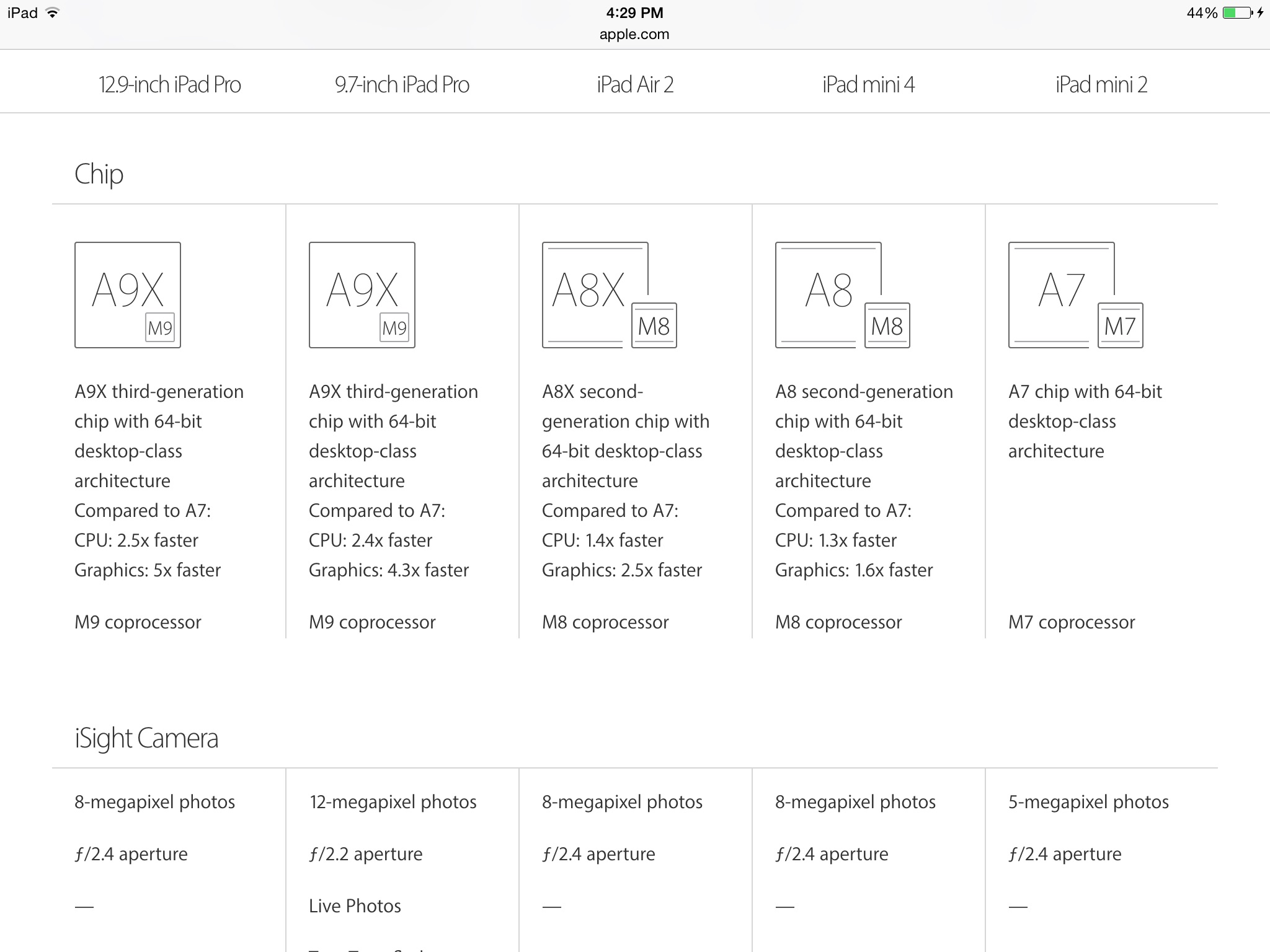Tap the battery icon in status bar
Image resolution: width=1270 pixels, height=952 pixels.
(x=1237, y=13)
